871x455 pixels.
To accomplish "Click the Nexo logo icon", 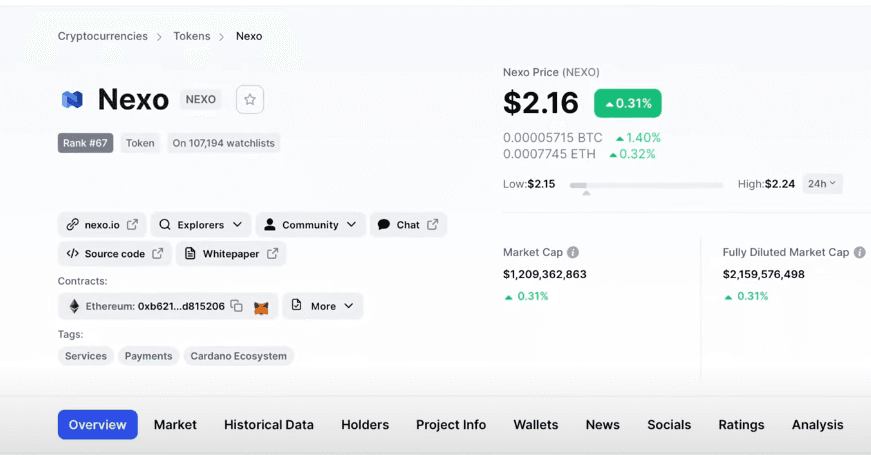I will pos(72,100).
